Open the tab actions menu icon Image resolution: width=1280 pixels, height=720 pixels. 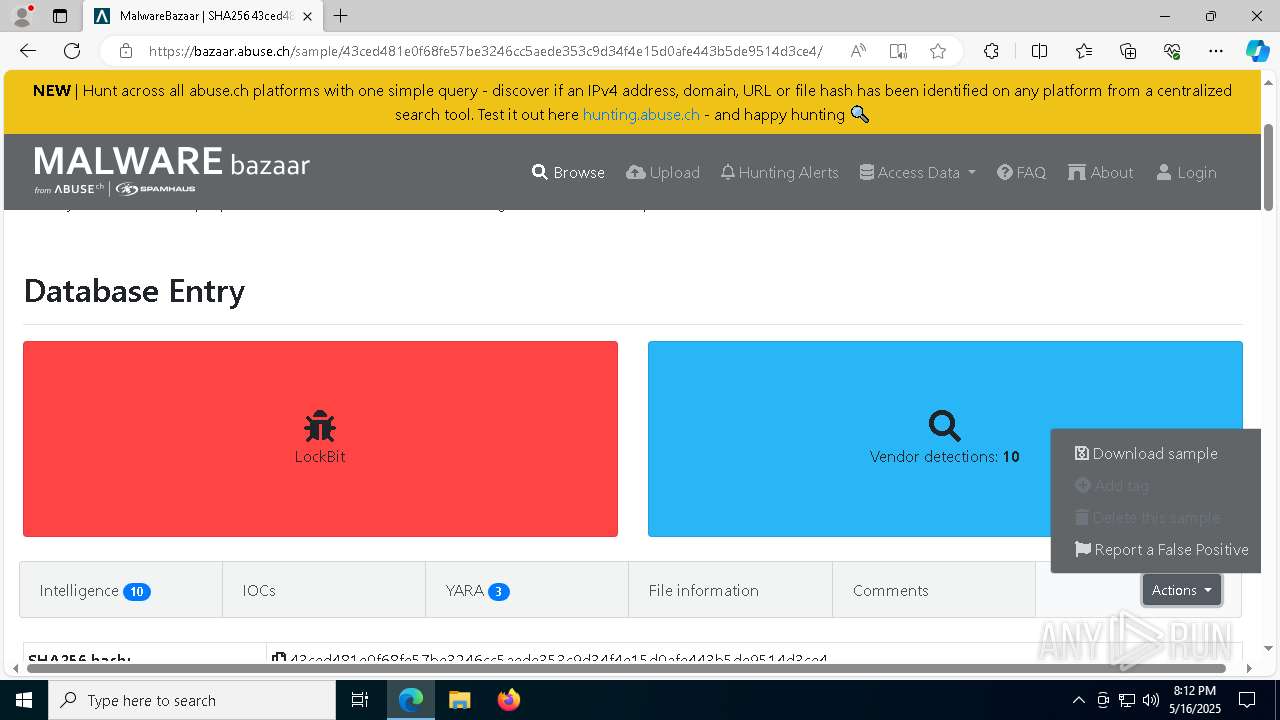pos(60,16)
